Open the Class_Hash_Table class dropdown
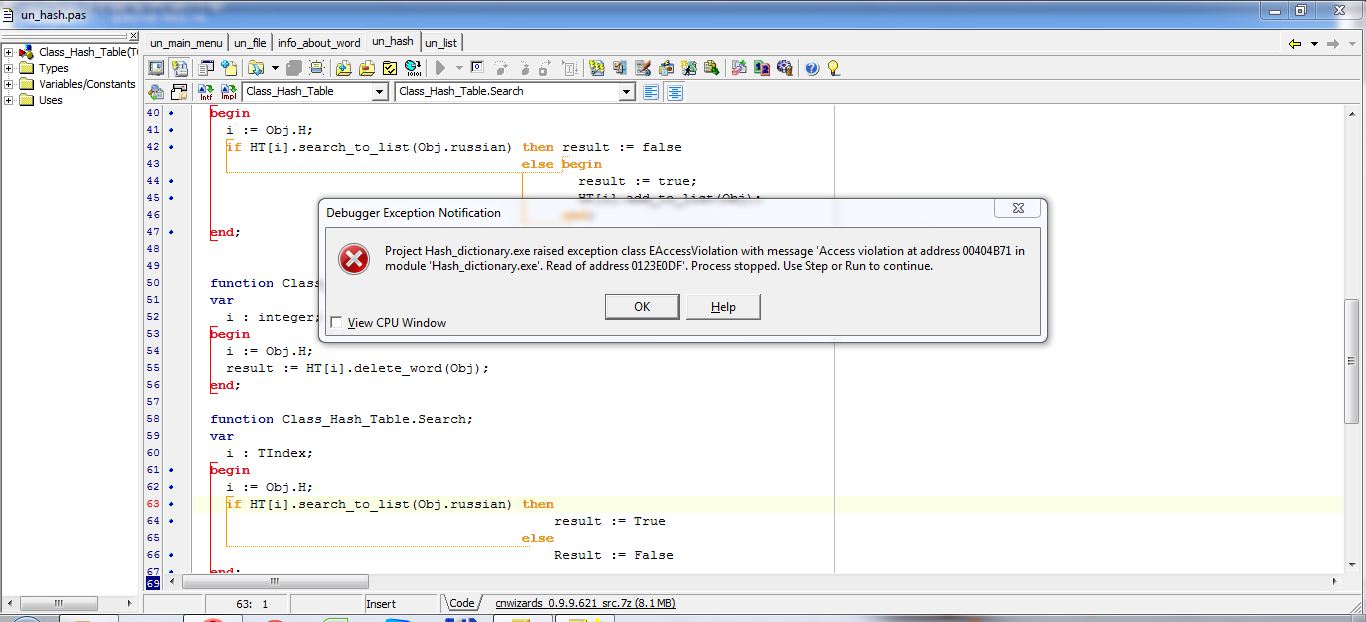Viewport: 1366px width, 622px height. [x=379, y=92]
